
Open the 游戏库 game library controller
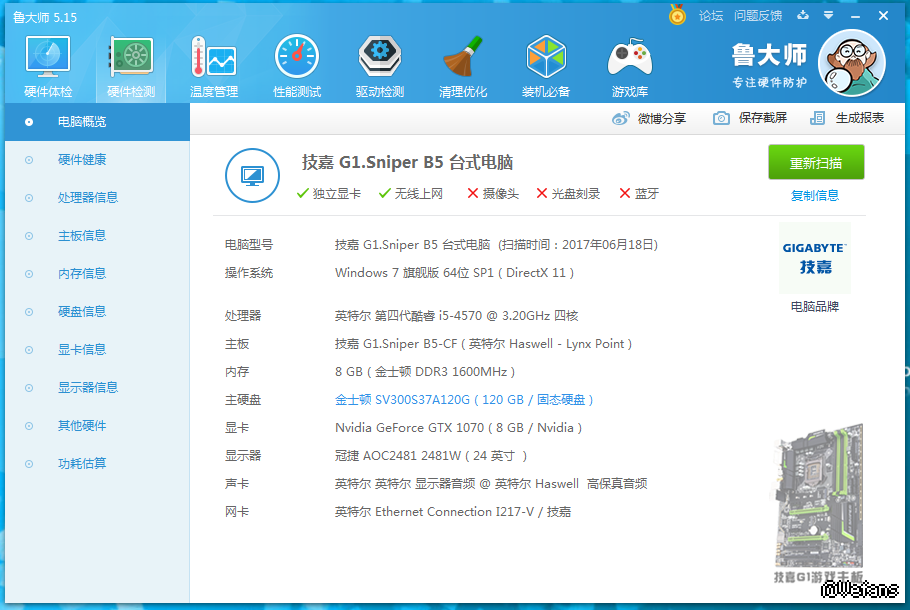coord(629,66)
